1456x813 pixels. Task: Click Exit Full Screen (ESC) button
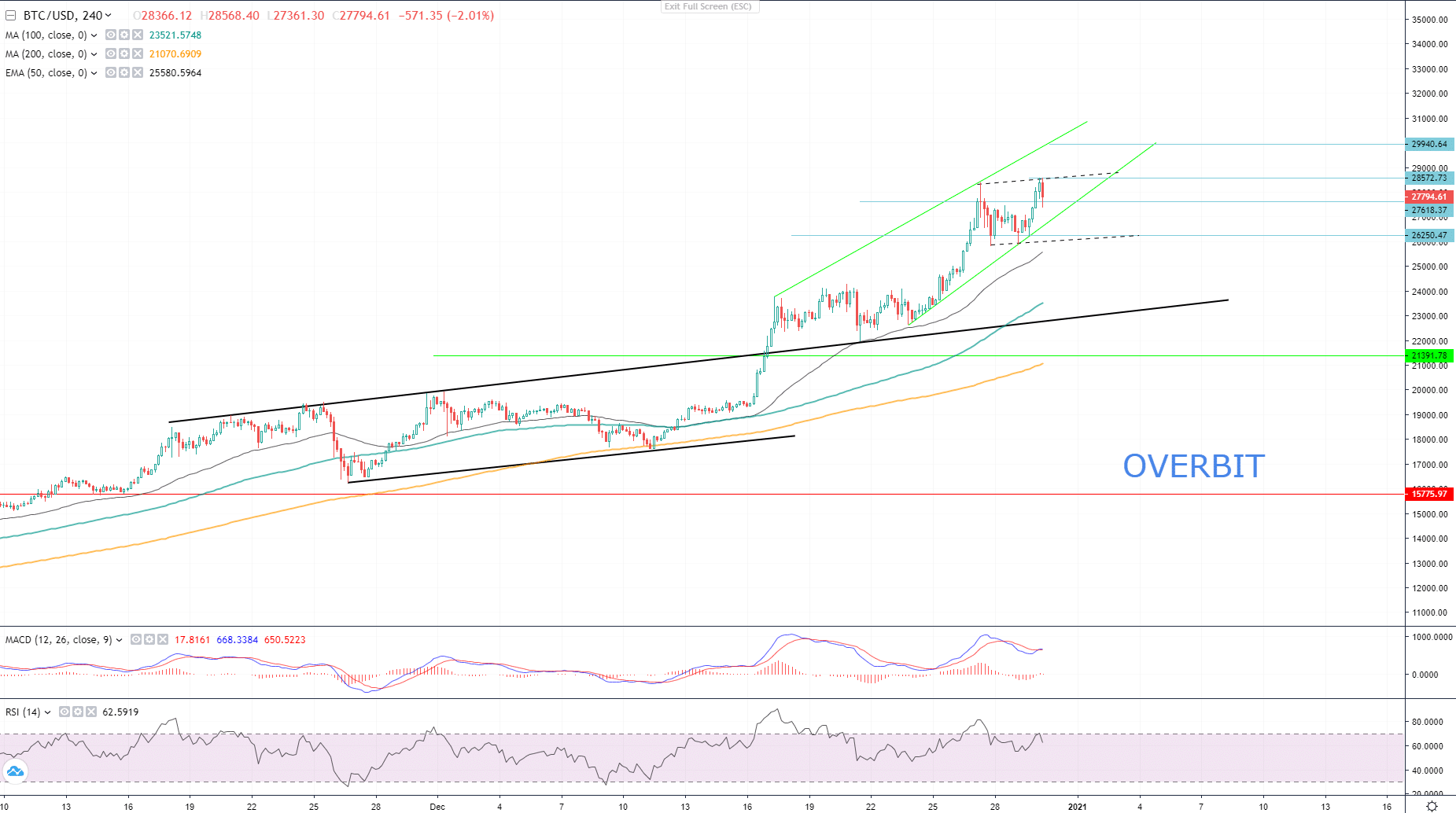[x=709, y=6]
